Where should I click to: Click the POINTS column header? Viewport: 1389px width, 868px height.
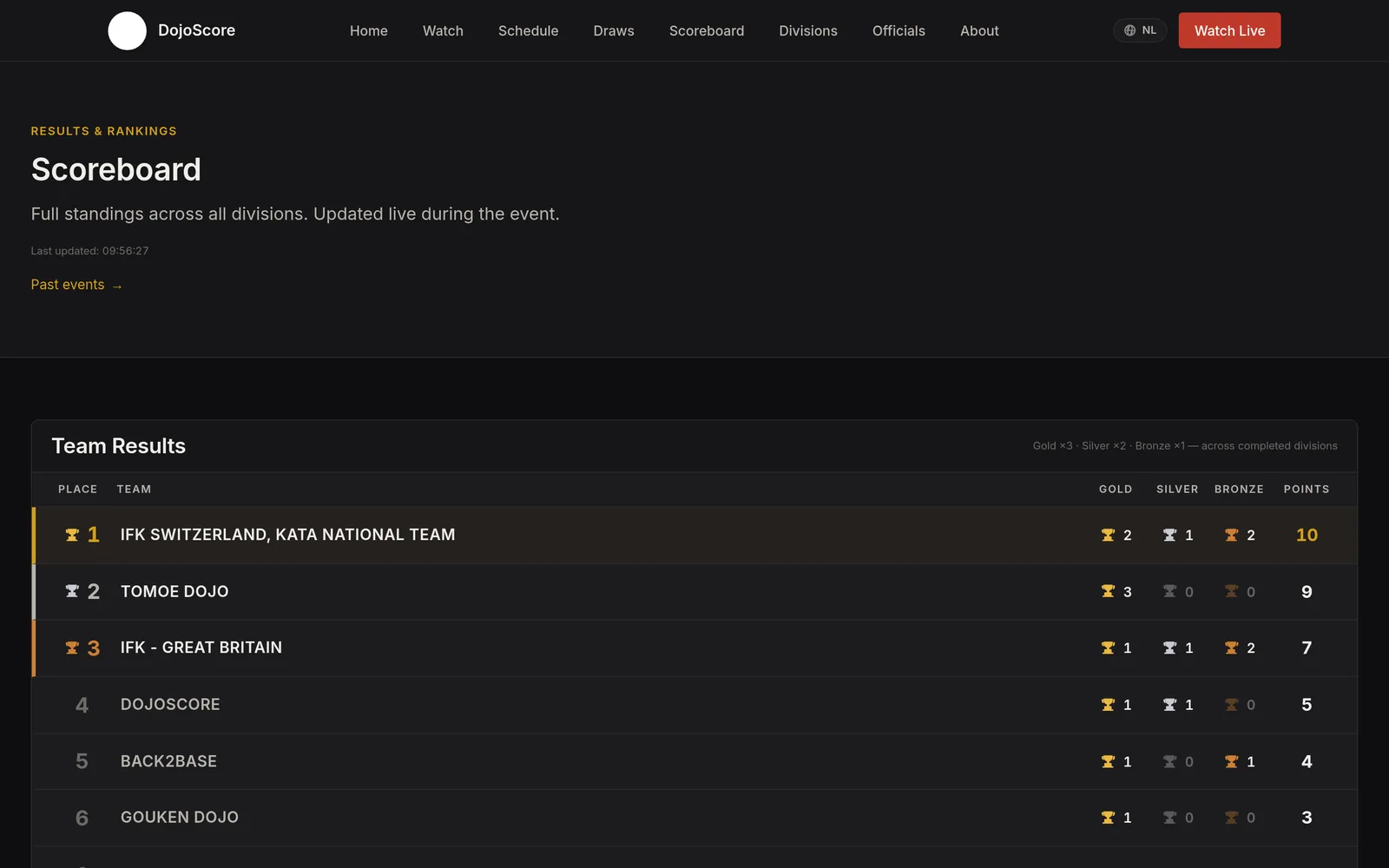(x=1307, y=490)
